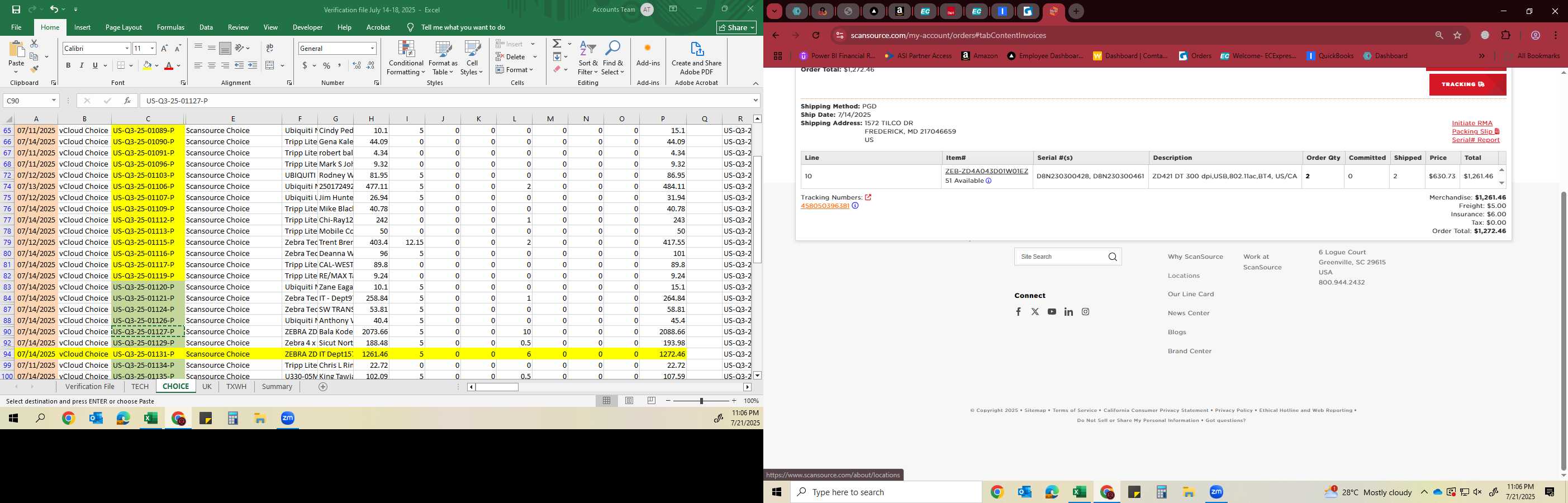Viewport: 1568px width, 503px height.
Task: Open the fill color dropdown arrow
Action: pos(156,66)
